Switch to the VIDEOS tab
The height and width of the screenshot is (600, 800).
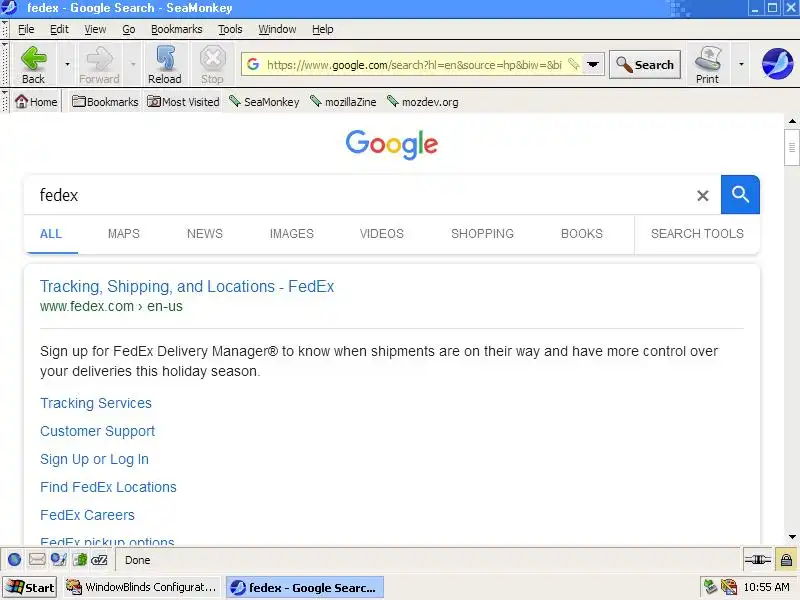(x=382, y=234)
